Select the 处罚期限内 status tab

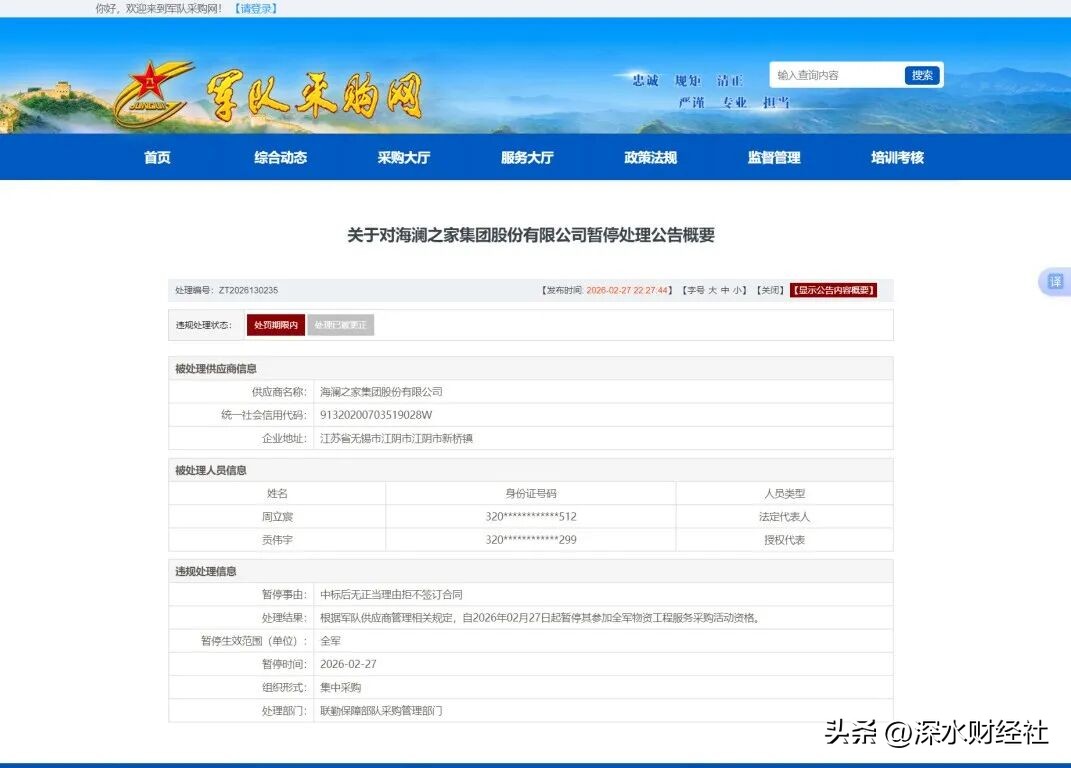point(276,325)
